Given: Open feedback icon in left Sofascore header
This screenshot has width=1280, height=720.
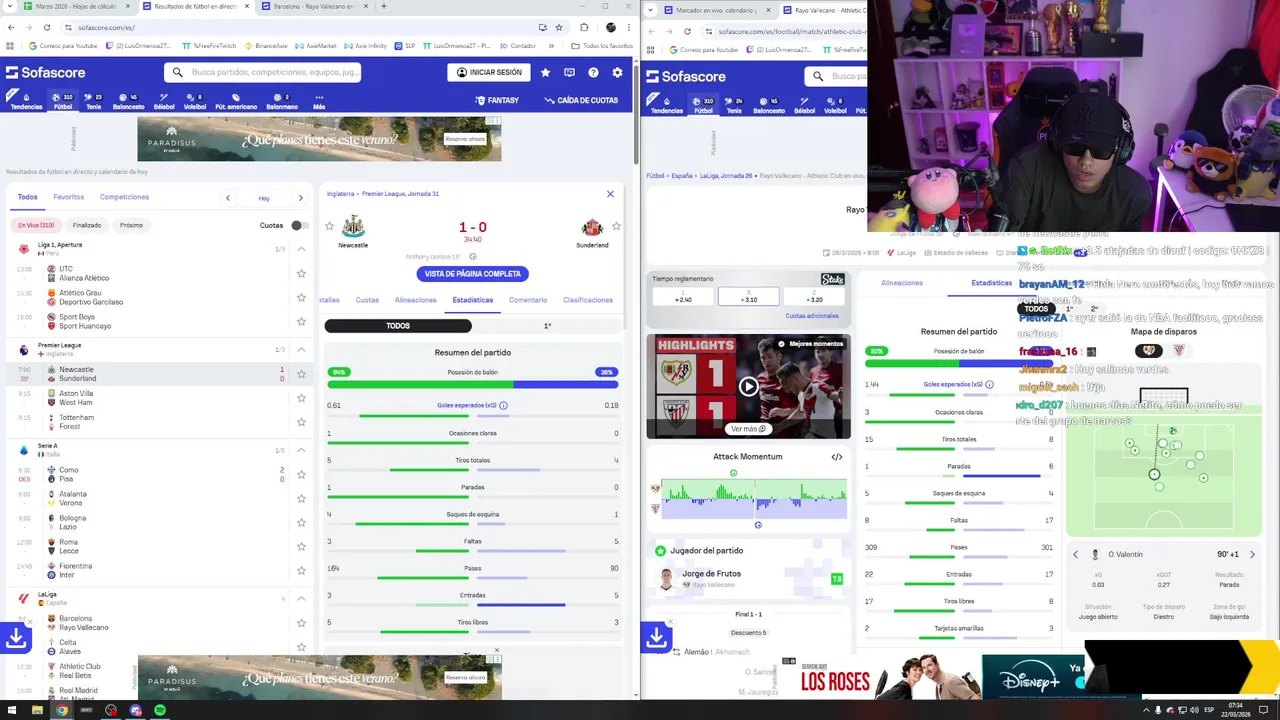Looking at the screenshot, I should (569, 72).
